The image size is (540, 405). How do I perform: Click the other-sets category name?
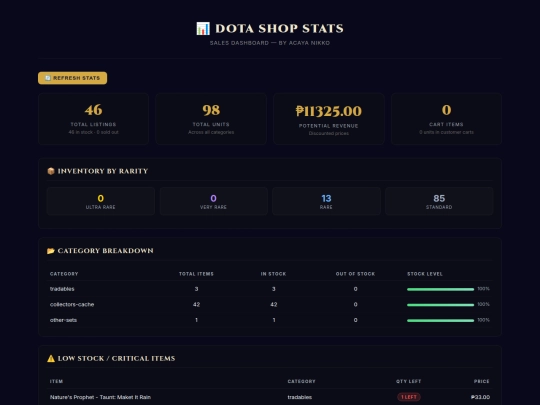[63, 320]
